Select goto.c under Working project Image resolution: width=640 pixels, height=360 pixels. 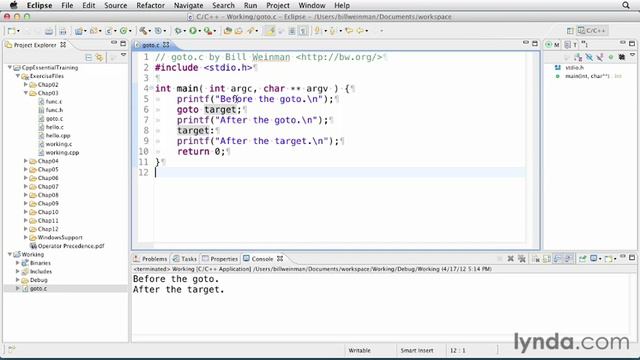coord(38,289)
